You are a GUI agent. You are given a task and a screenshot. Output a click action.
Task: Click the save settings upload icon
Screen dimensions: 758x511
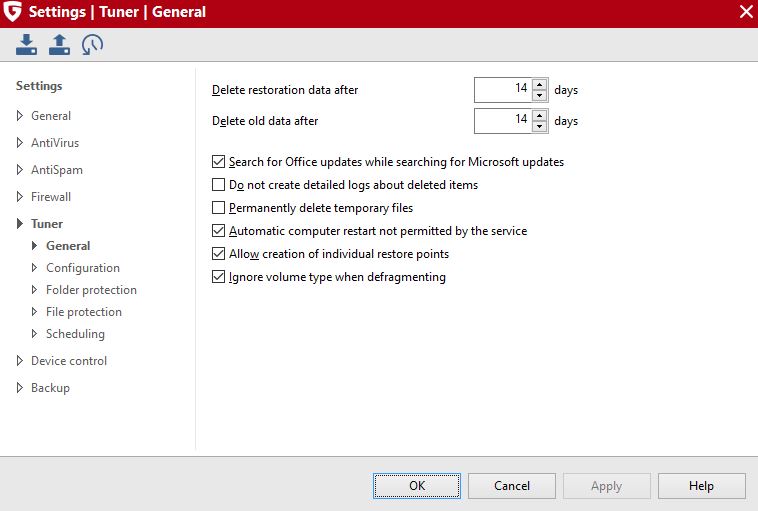click(x=59, y=44)
